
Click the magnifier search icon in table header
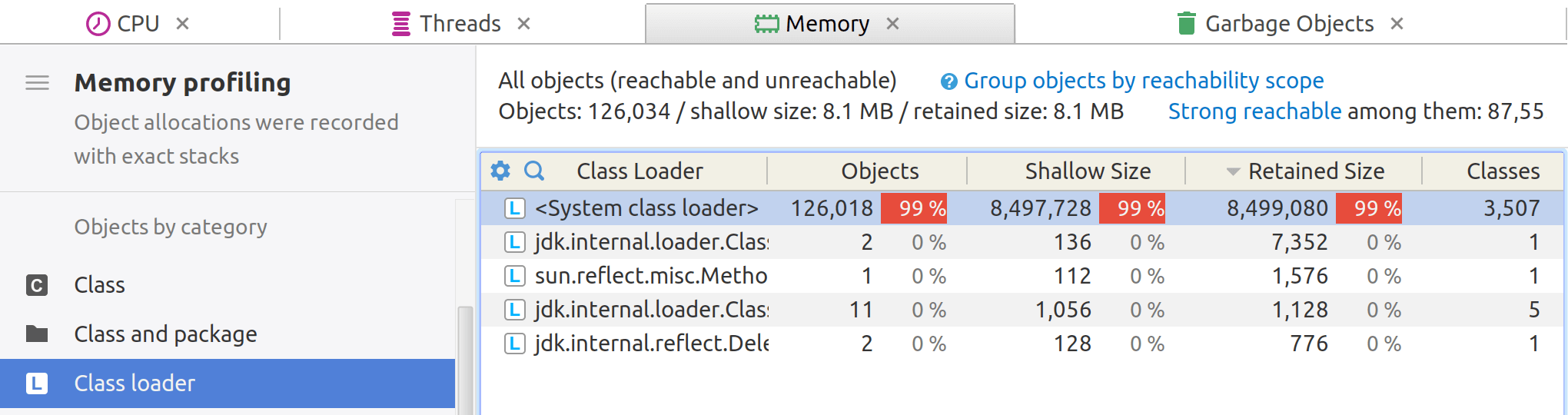534,171
